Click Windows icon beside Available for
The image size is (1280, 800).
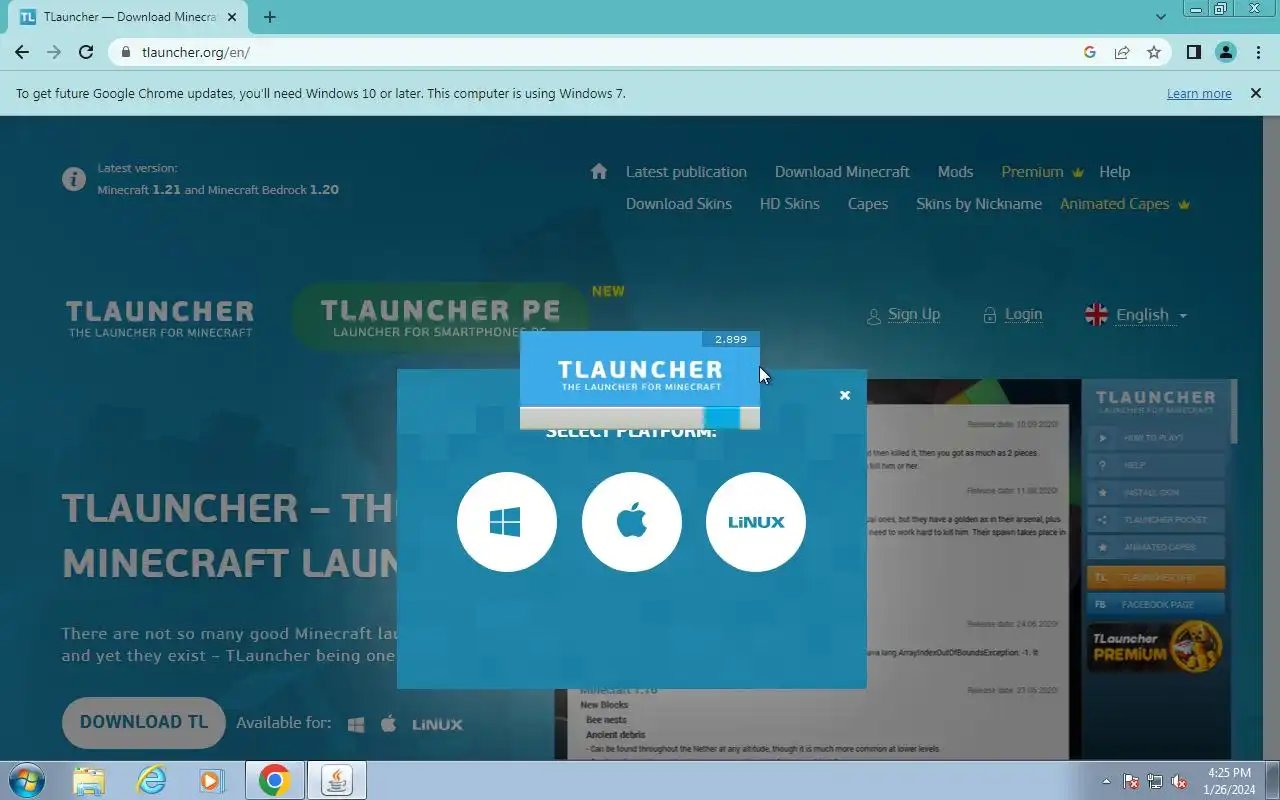point(356,724)
